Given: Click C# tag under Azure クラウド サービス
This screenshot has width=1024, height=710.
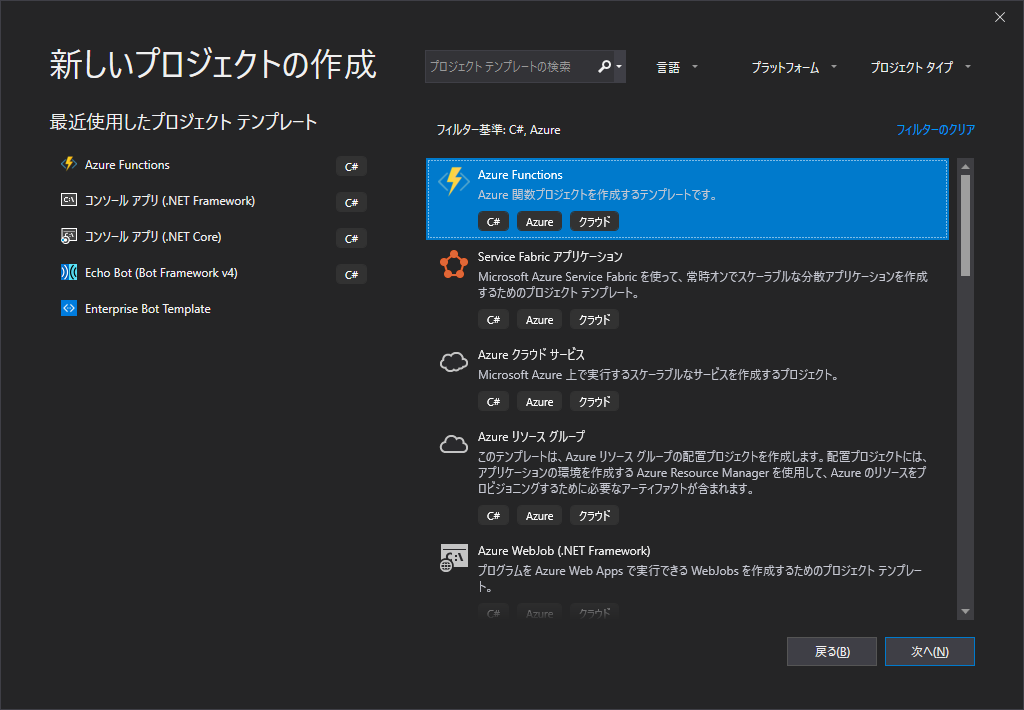Looking at the screenshot, I should (493, 401).
